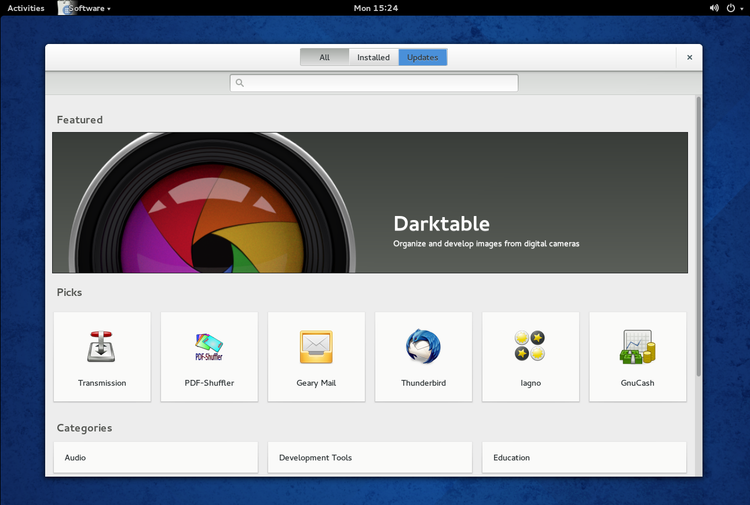Viewport: 750px width, 505px height.
Task: Switch to the Installed view
Action: pos(373,57)
